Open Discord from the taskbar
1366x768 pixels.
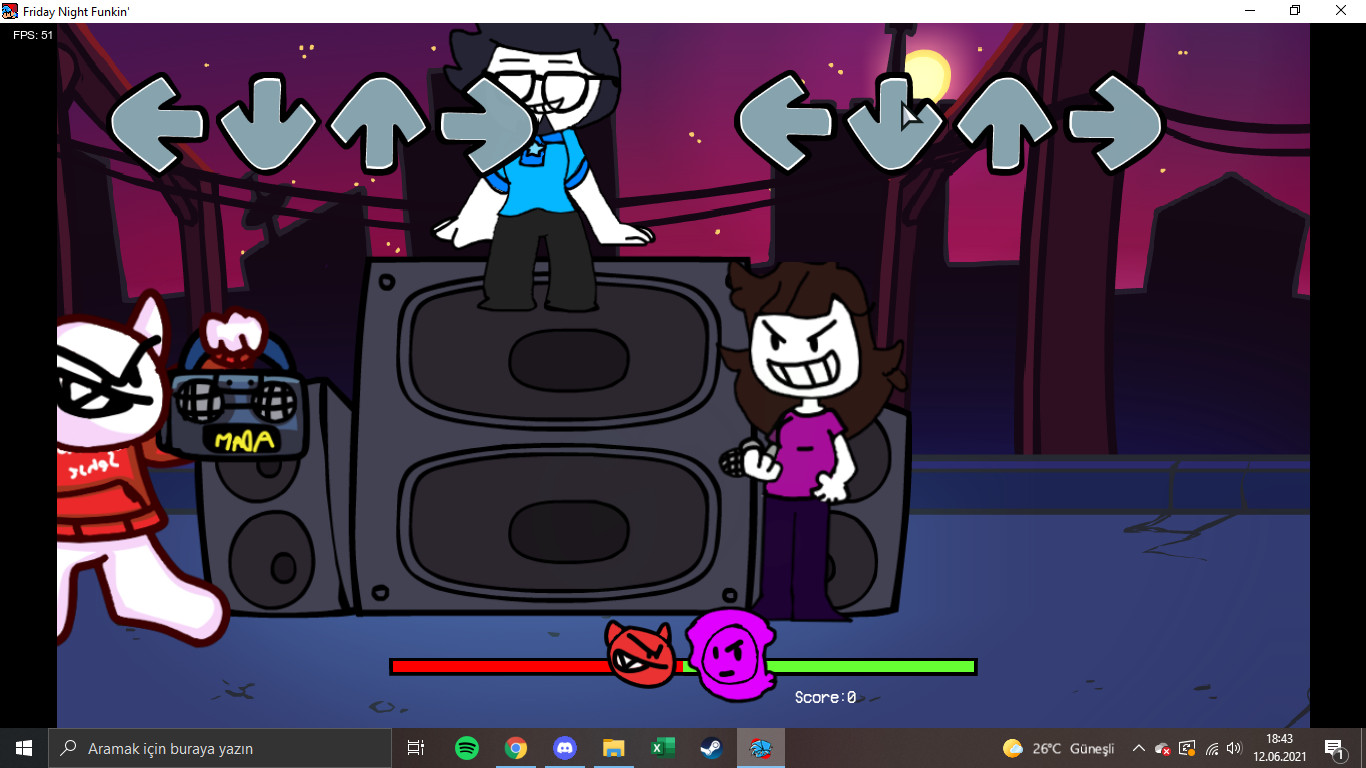pyautogui.click(x=564, y=747)
